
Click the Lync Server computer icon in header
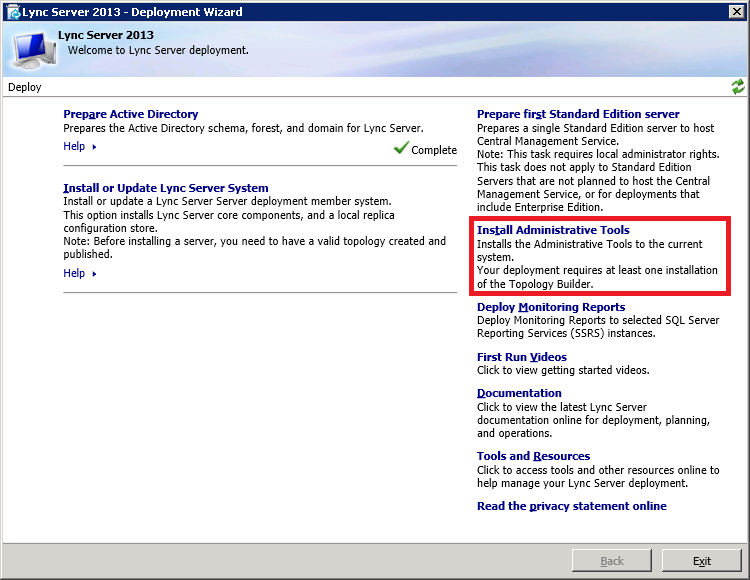(34, 50)
